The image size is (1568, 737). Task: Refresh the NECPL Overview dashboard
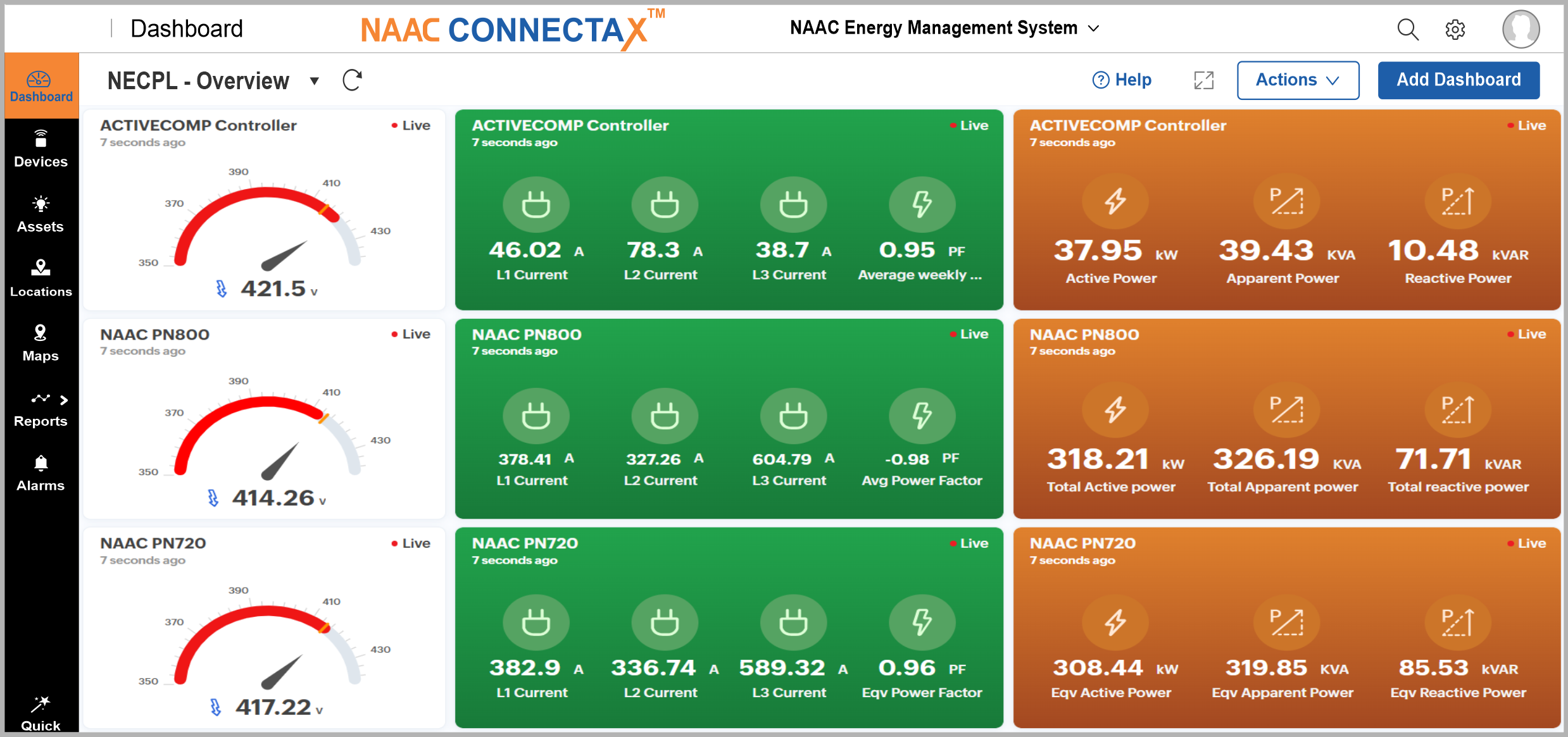(x=352, y=80)
